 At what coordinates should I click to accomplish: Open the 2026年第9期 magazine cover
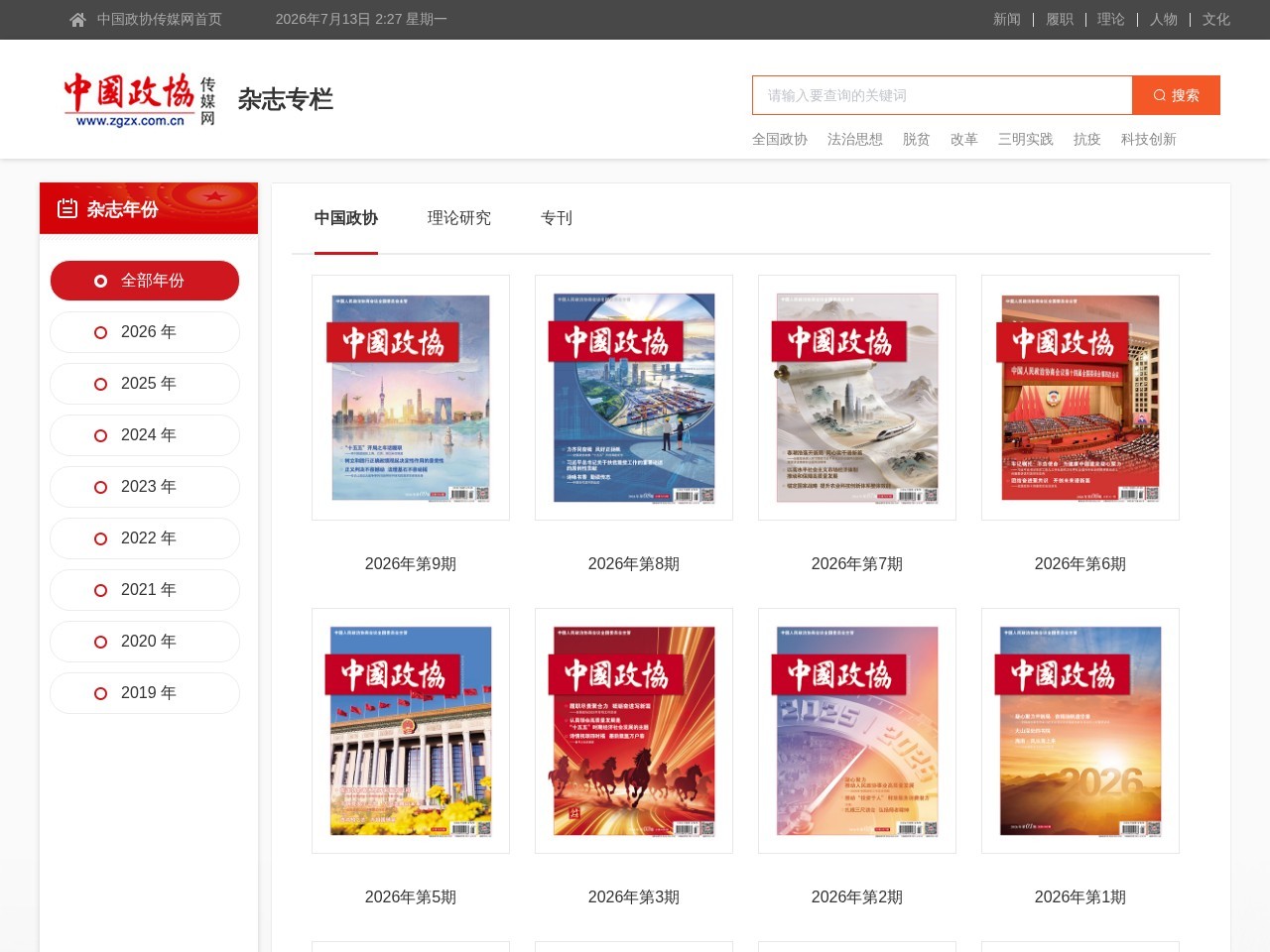pyautogui.click(x=411, y=398)
